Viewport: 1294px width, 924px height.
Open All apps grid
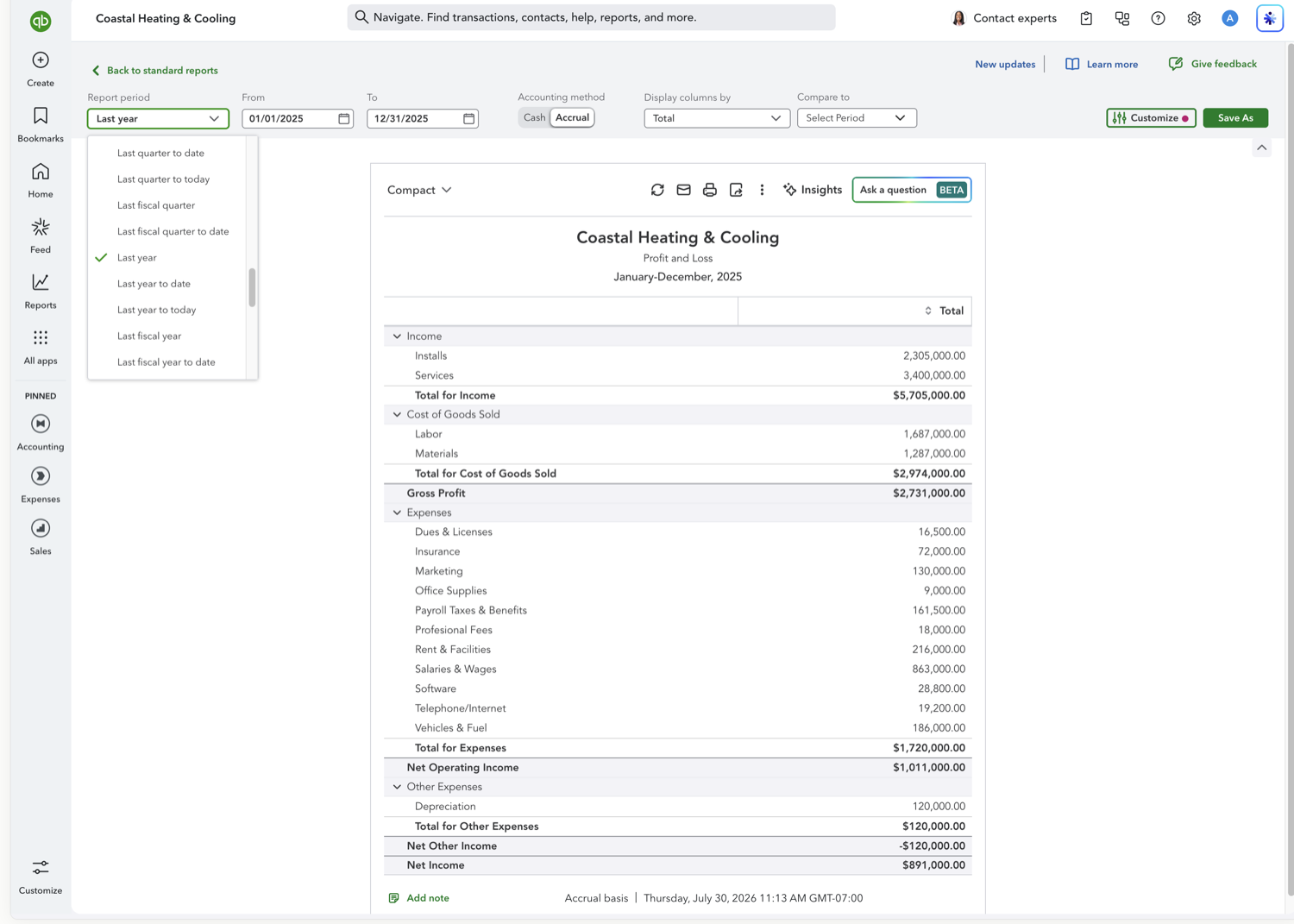[x=41, y=347]
